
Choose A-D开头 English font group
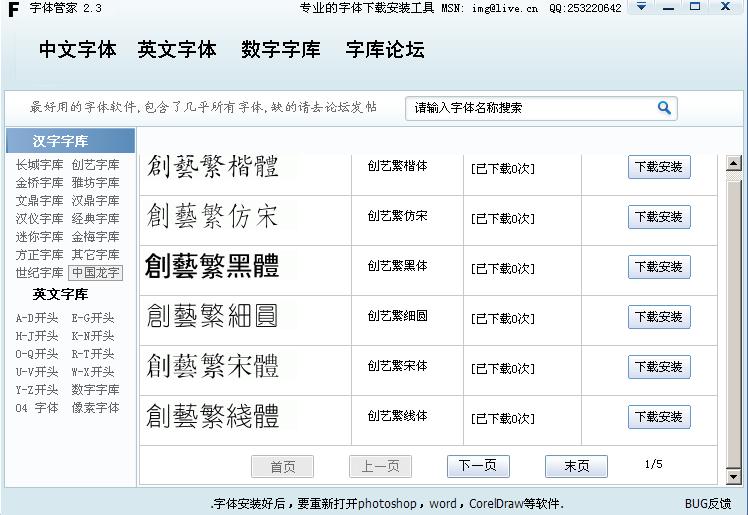[x=37, y=318]
